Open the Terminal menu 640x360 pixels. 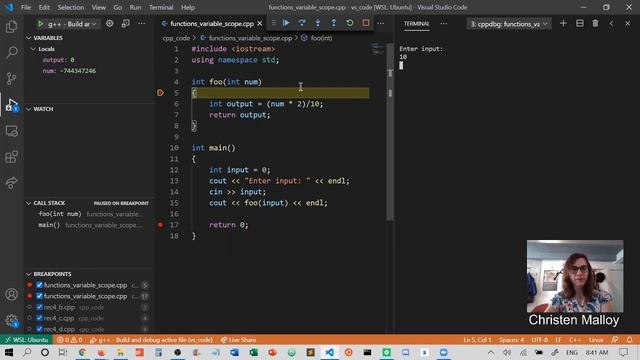(161, 7)
